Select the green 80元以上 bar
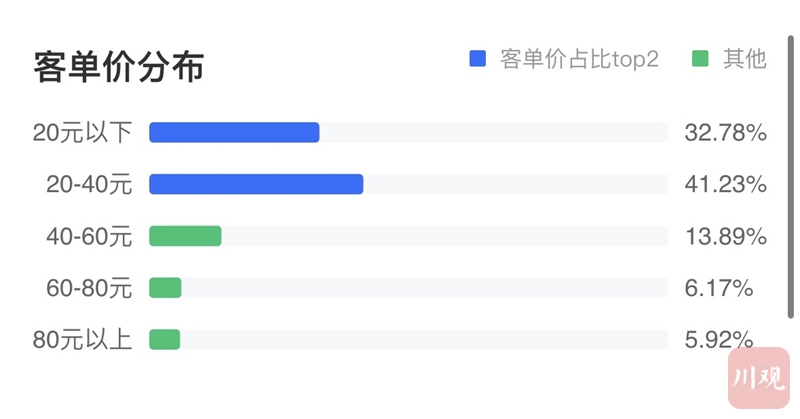Screen dimensions: 800x419 coord(164,340)
